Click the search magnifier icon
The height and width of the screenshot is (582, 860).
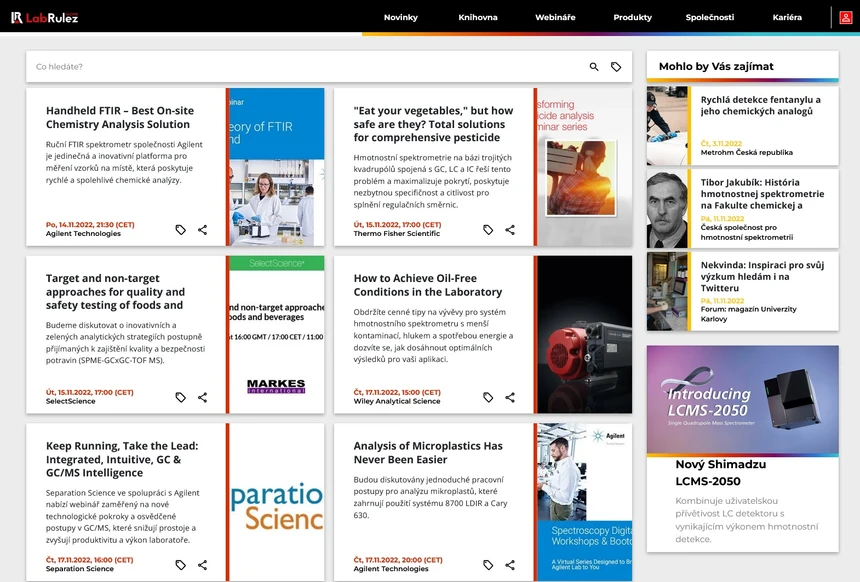pyautogui.click(x=594, y=67)
